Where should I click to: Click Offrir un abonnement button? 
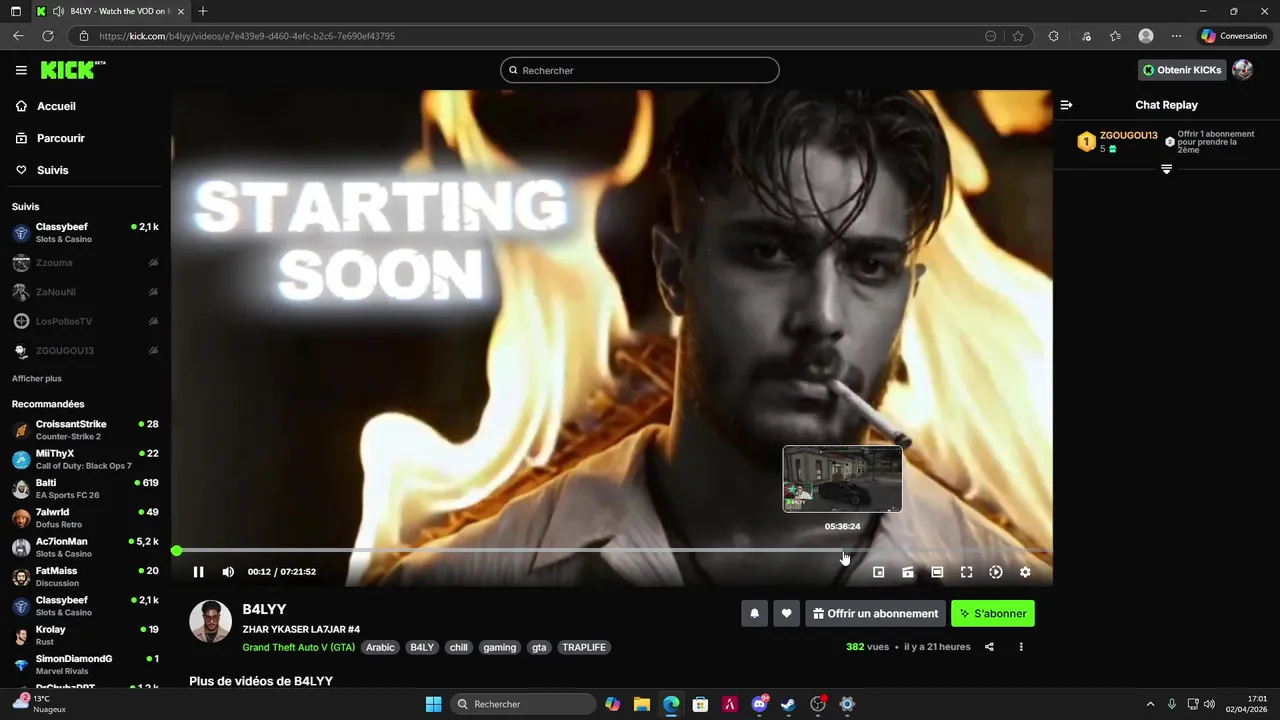click(x=875, y=613)
